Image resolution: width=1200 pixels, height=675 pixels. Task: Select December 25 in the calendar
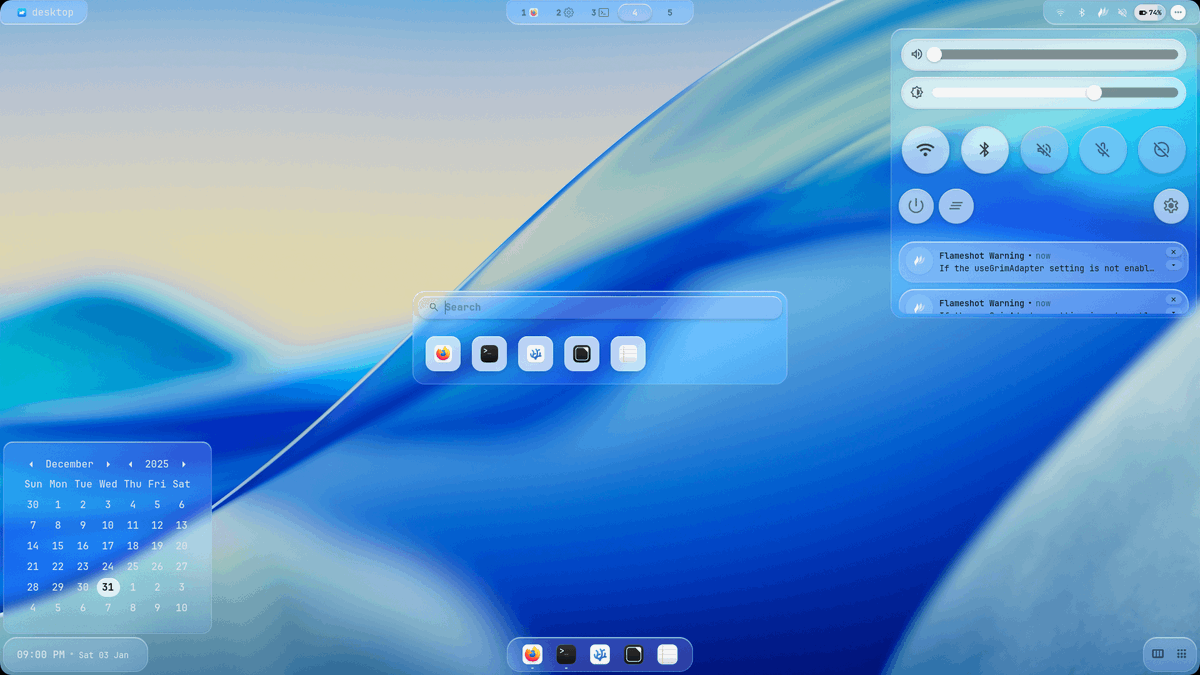click(x=133, y=566)
